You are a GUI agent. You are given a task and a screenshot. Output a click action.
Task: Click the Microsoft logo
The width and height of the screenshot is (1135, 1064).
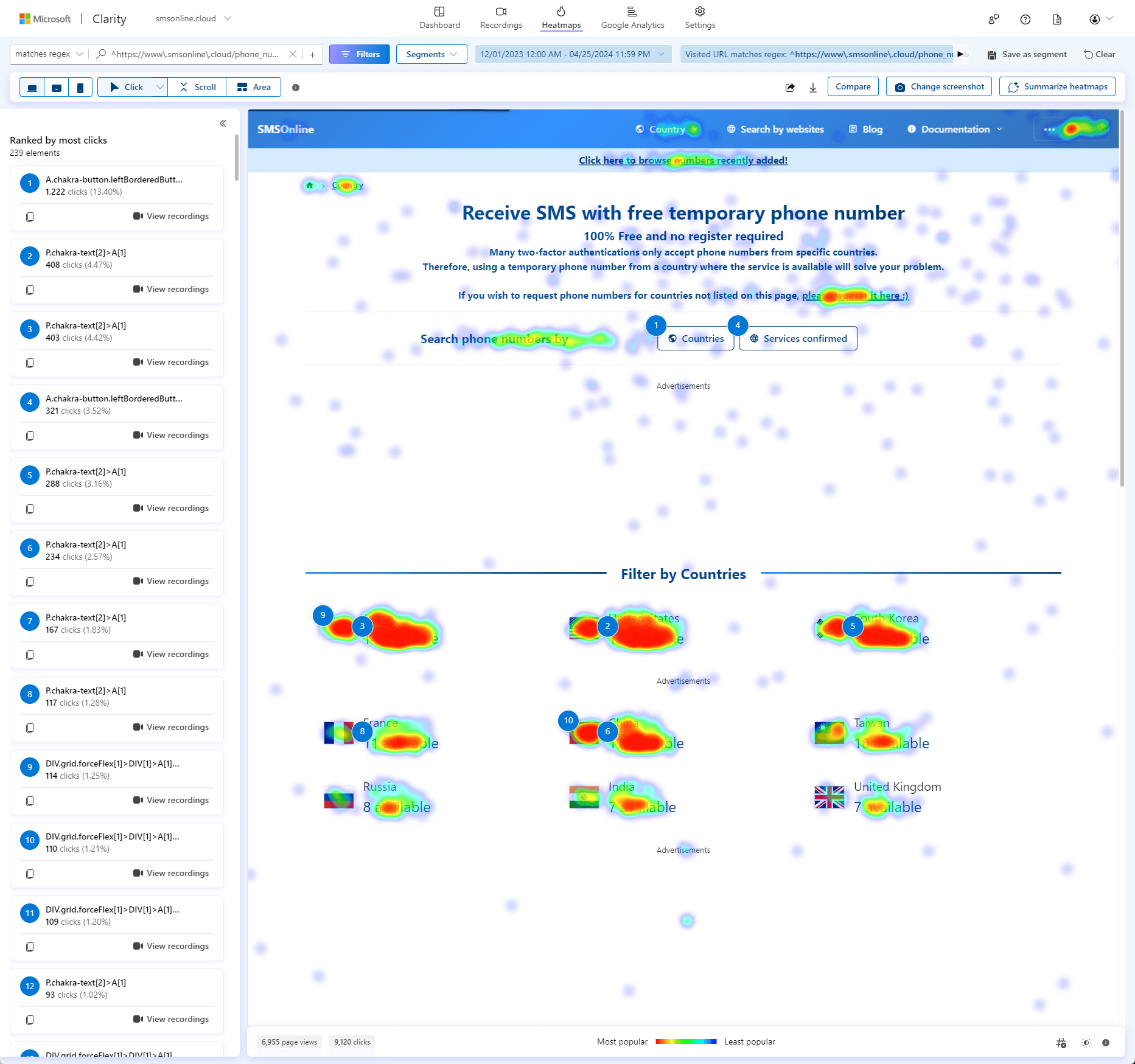click(x=44, y=19)
